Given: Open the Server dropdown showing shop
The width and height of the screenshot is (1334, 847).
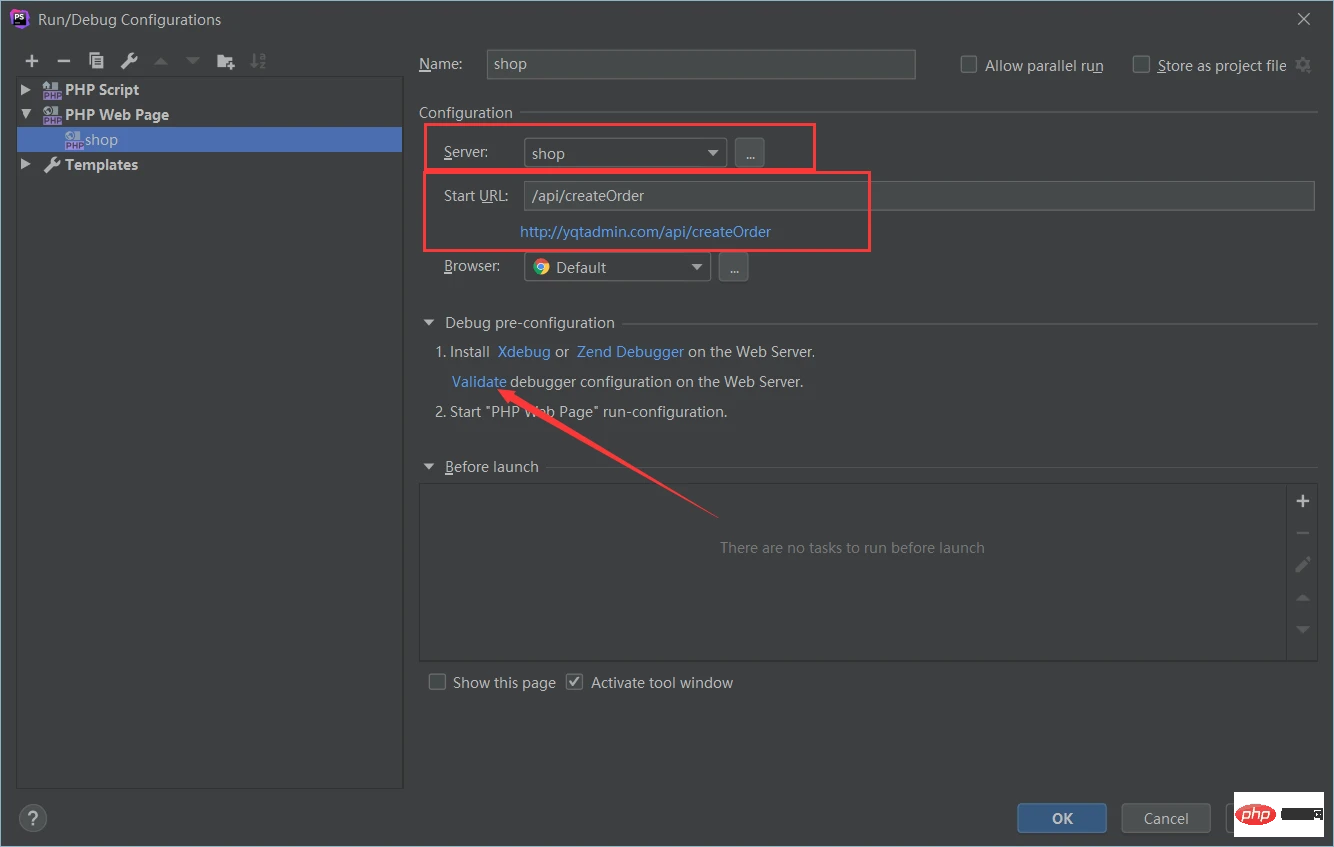Looking at the screenshot, I should [x=625, y=153].
